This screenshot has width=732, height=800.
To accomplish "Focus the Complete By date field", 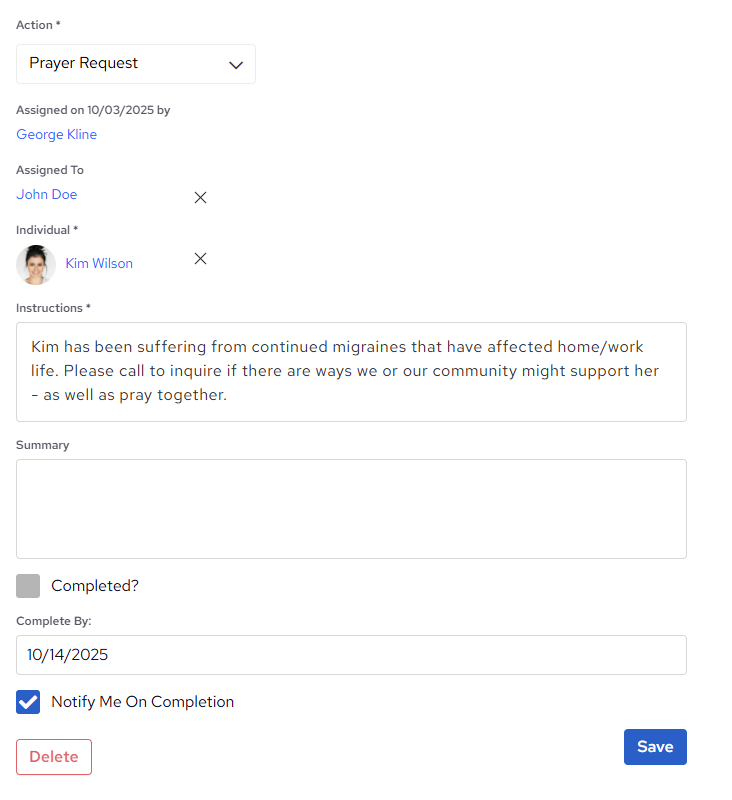I will tap(351, 655).
